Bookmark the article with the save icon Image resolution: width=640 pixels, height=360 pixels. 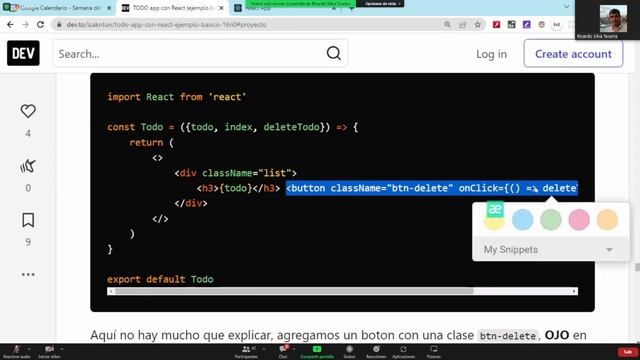(x=28, y=220)
